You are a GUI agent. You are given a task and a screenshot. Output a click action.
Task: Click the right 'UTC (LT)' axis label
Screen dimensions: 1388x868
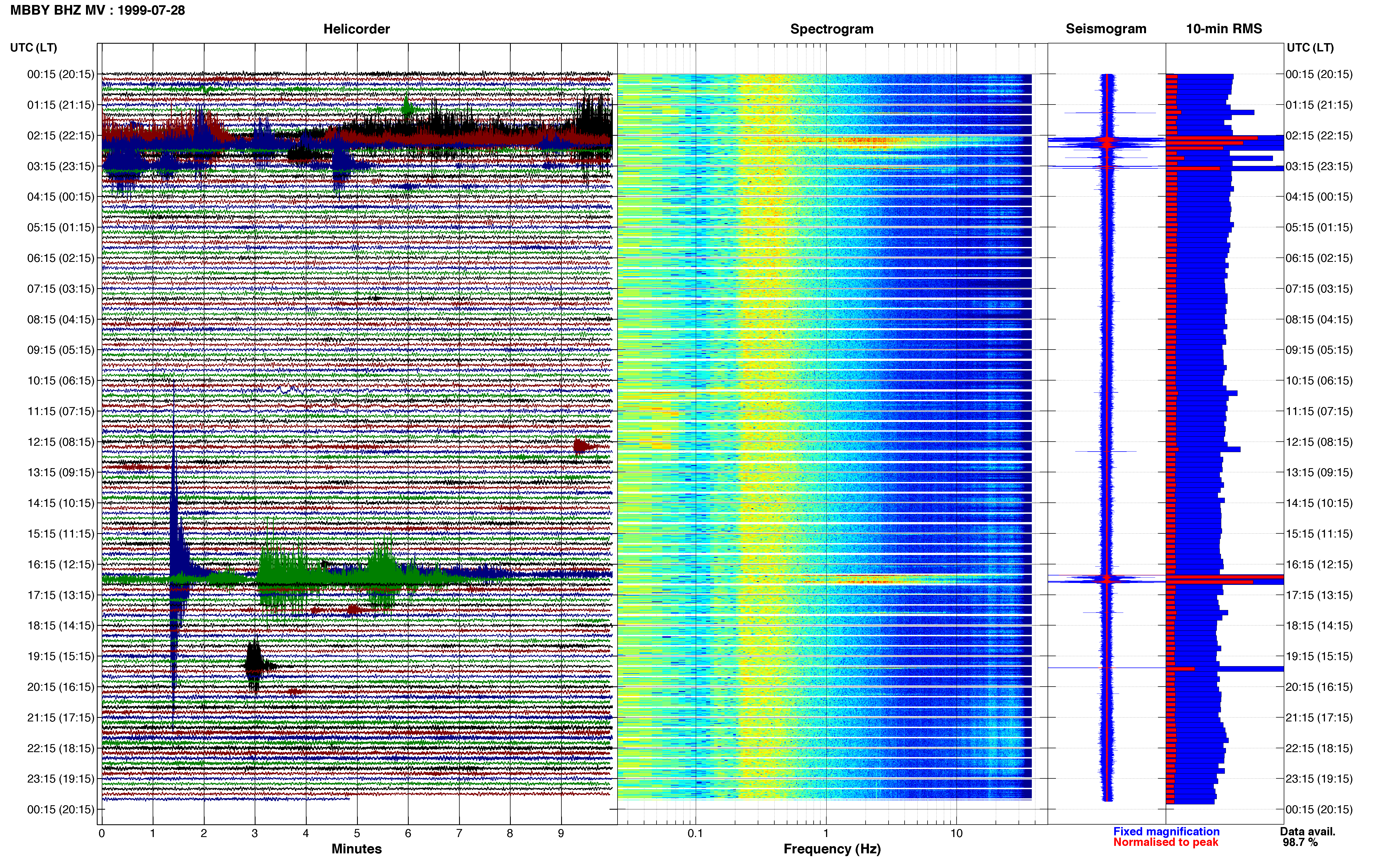[x=1310, y=48]
